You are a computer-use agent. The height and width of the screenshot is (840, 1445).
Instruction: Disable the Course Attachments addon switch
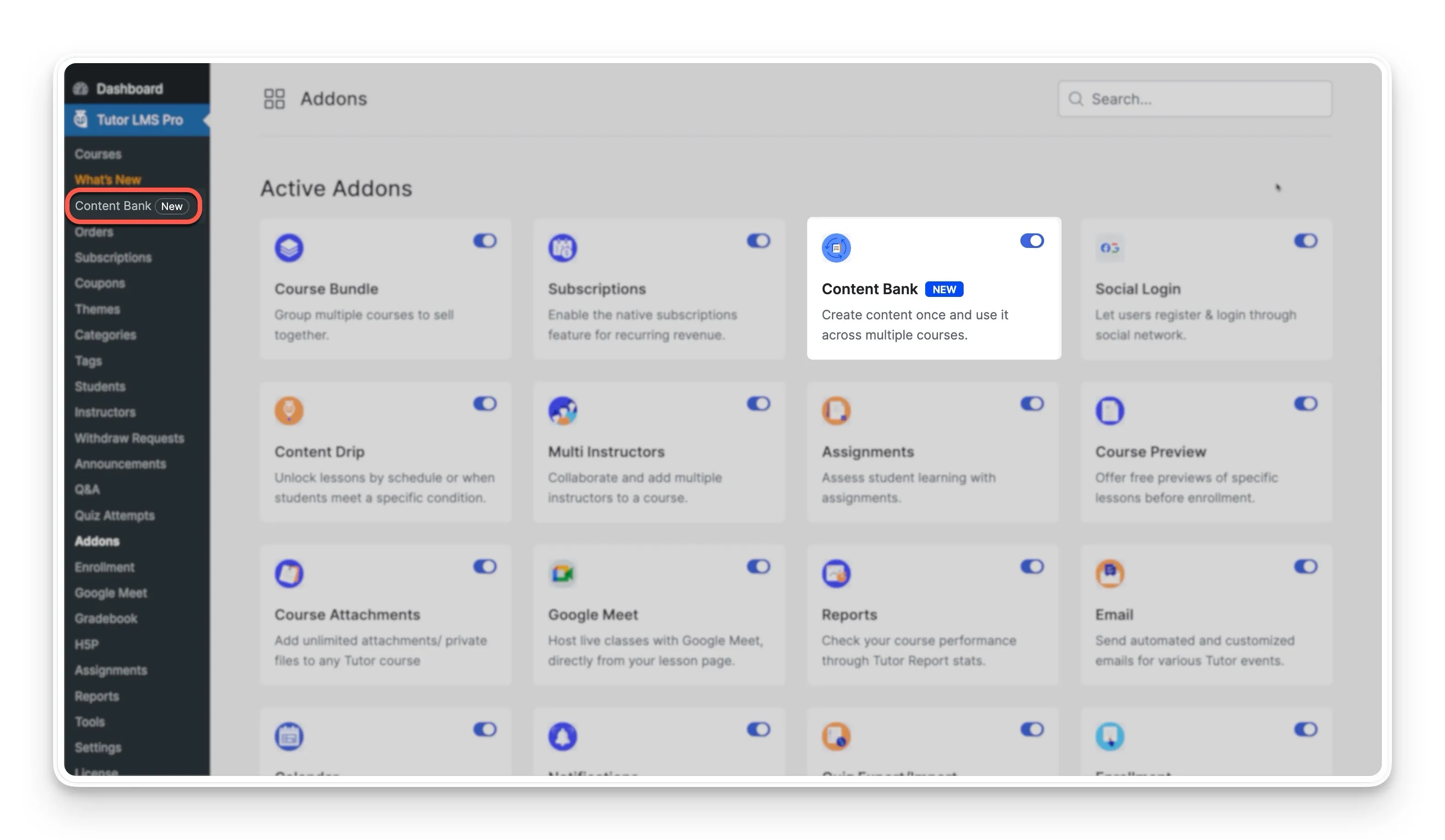[x=485, y=566]
